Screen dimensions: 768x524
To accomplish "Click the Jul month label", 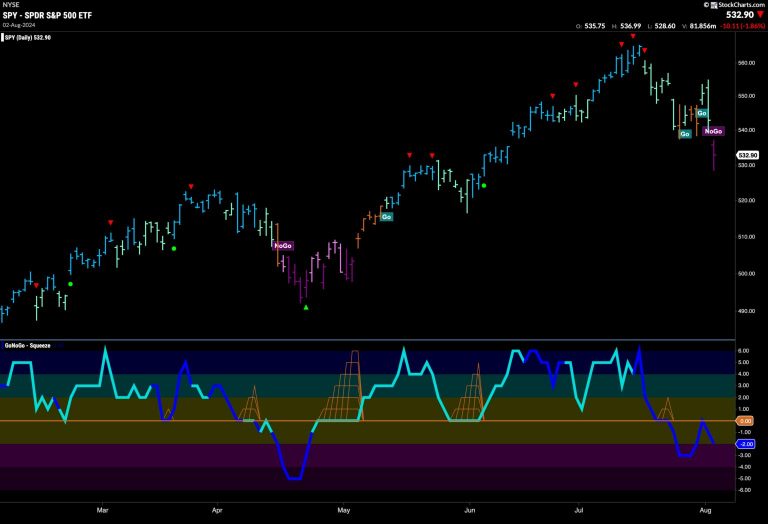I will 579,510.
